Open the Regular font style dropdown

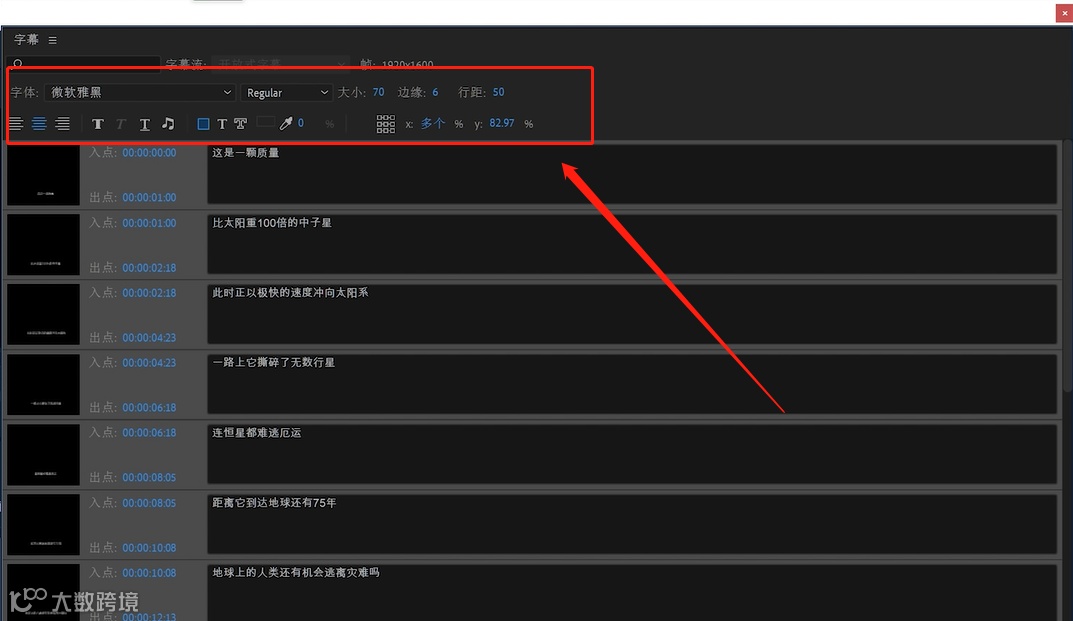pos(286,92)
